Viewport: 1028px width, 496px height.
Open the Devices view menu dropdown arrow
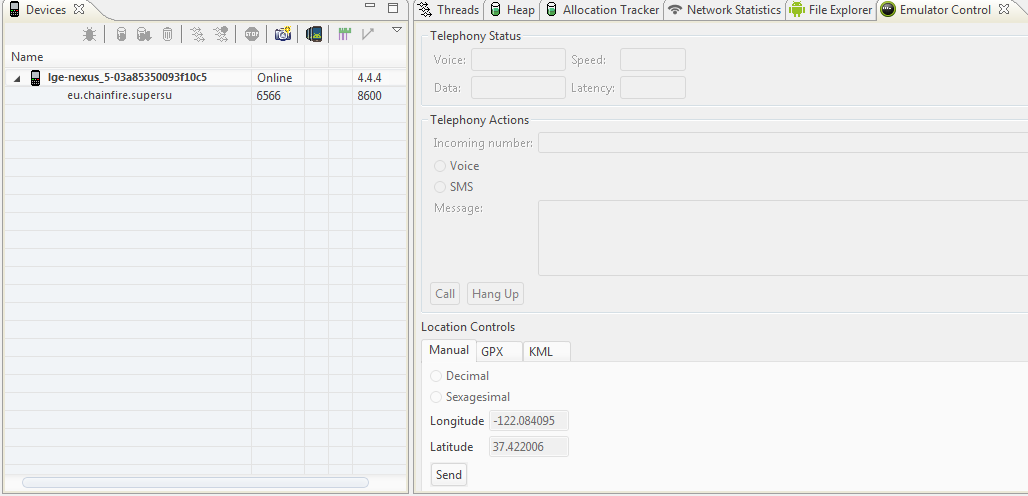pos(396,31)
